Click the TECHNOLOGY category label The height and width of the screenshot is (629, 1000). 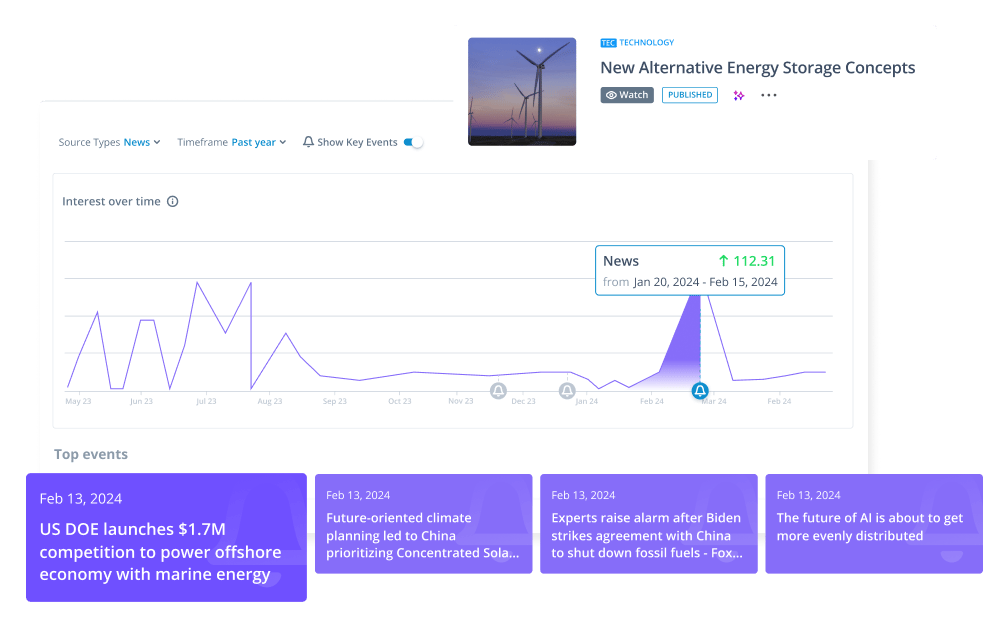[x=647, y=43]
